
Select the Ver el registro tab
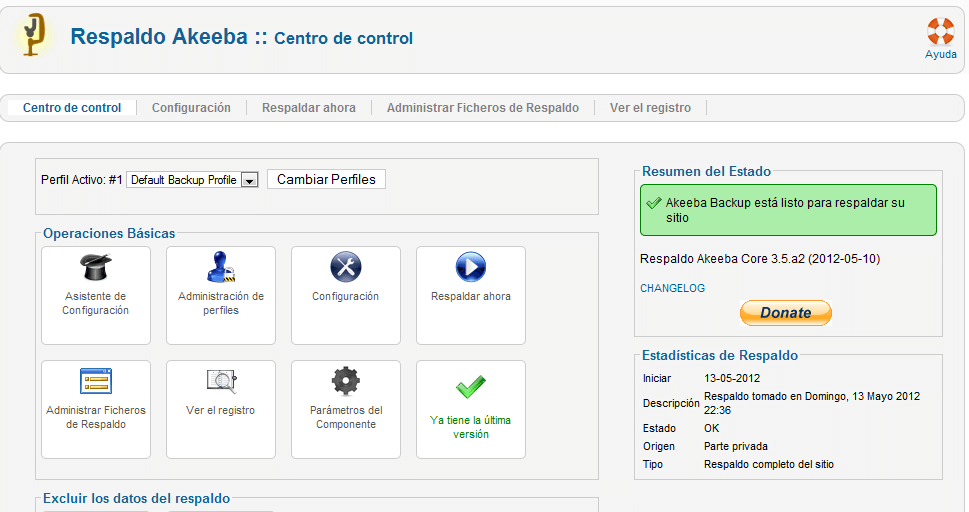pos(650,108)
